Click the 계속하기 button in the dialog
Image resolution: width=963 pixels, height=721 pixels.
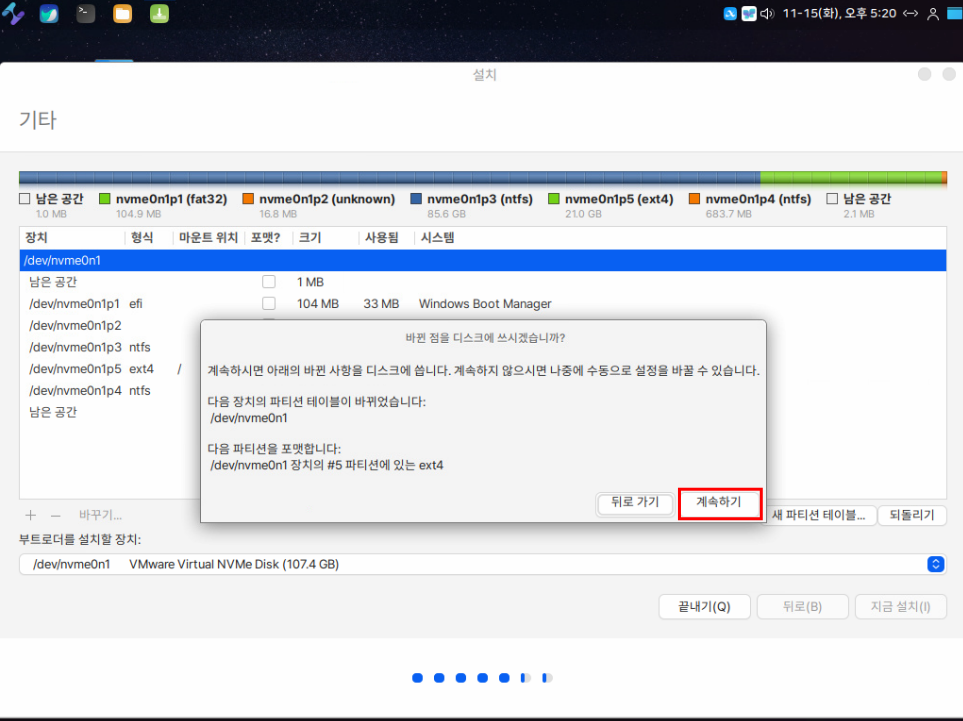pos(719,503)
